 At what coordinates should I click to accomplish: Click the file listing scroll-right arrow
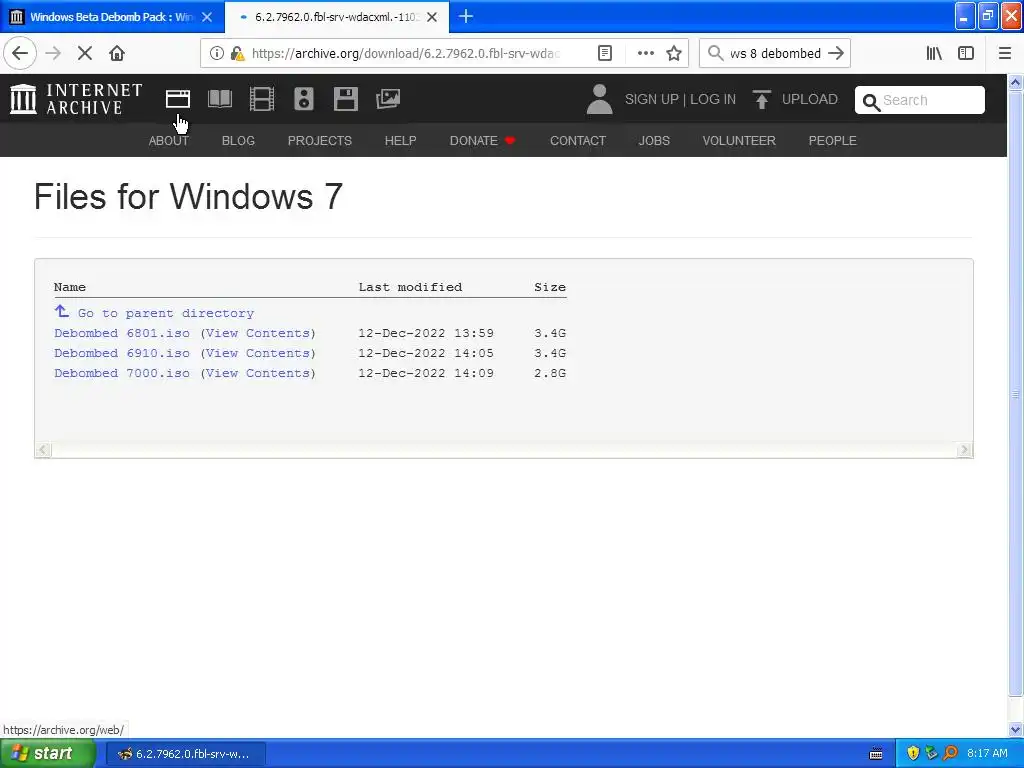click(x=964, y=450)
